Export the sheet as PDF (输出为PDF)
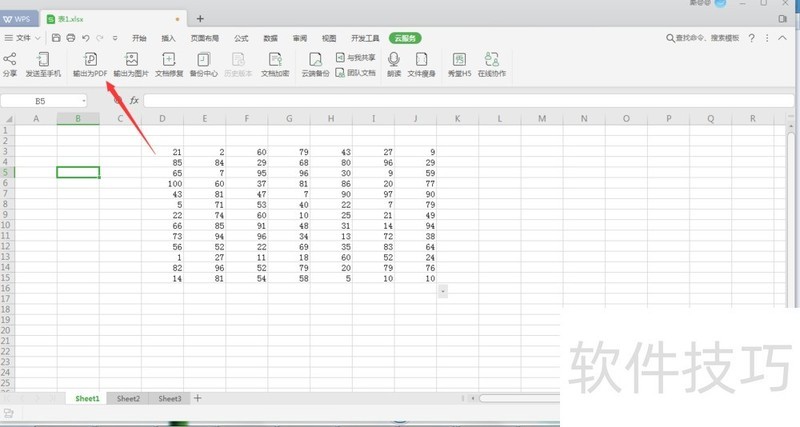 90,64
